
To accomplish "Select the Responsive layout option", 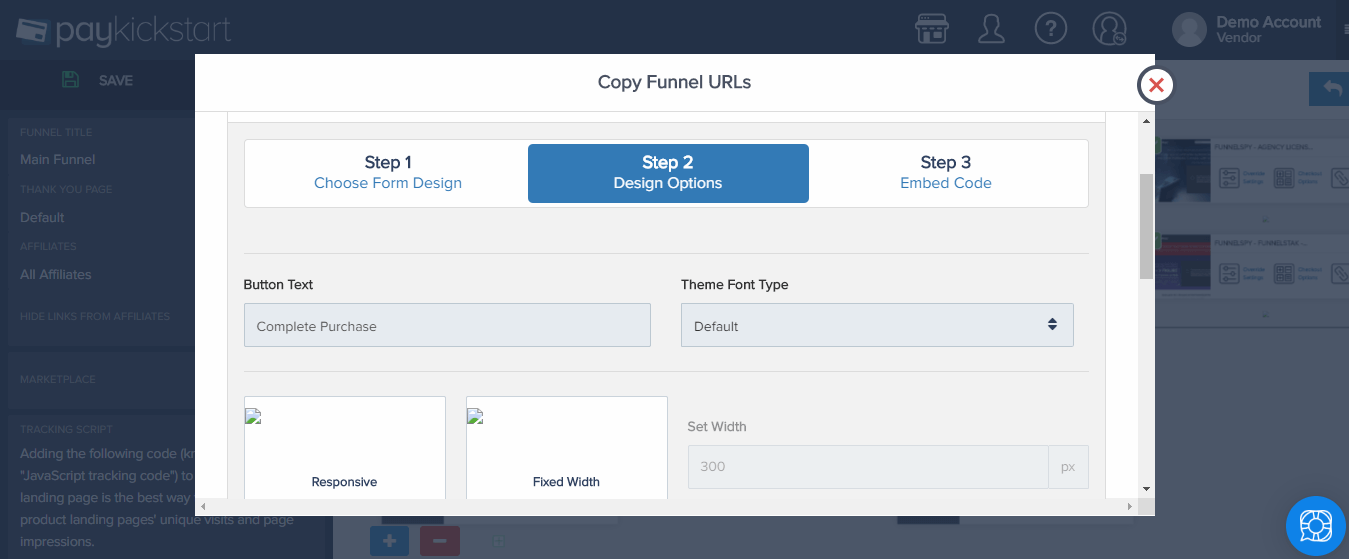I will pos(344,448).
